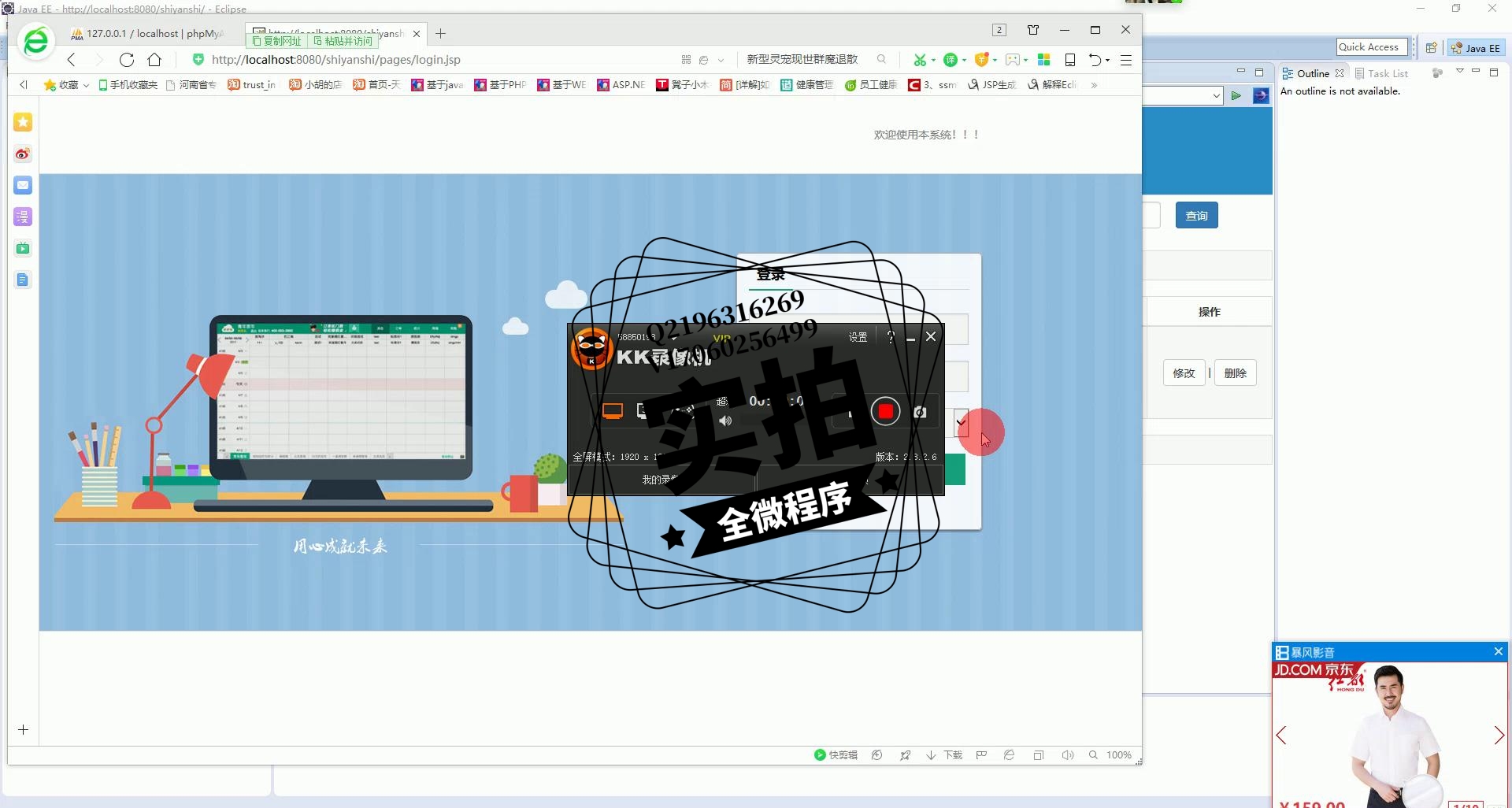The image size is (1512, 808).
Task: Open the skin wardrobe icon in title bar
Action: 1033,30
